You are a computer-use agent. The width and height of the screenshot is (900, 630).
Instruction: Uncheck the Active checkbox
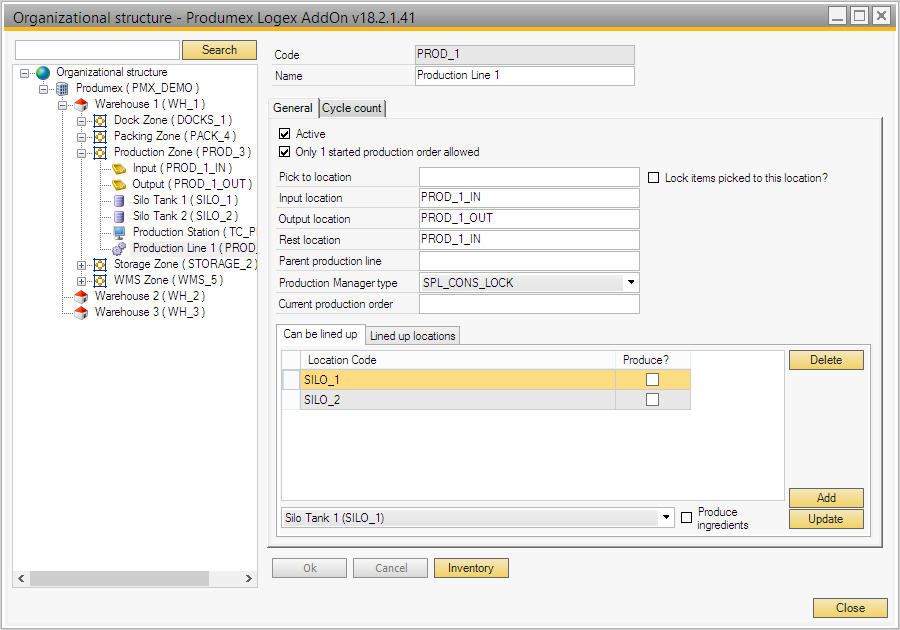(x=285, y=134)
